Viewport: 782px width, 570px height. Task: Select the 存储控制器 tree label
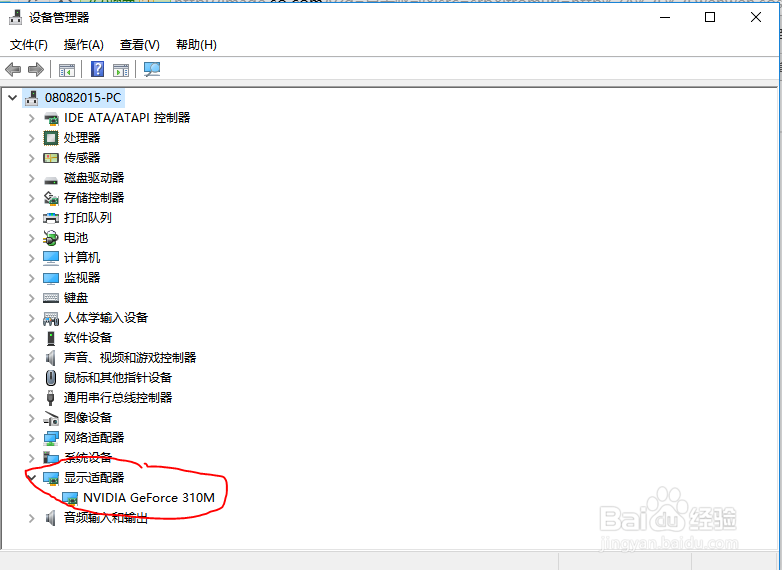(94, 198)
